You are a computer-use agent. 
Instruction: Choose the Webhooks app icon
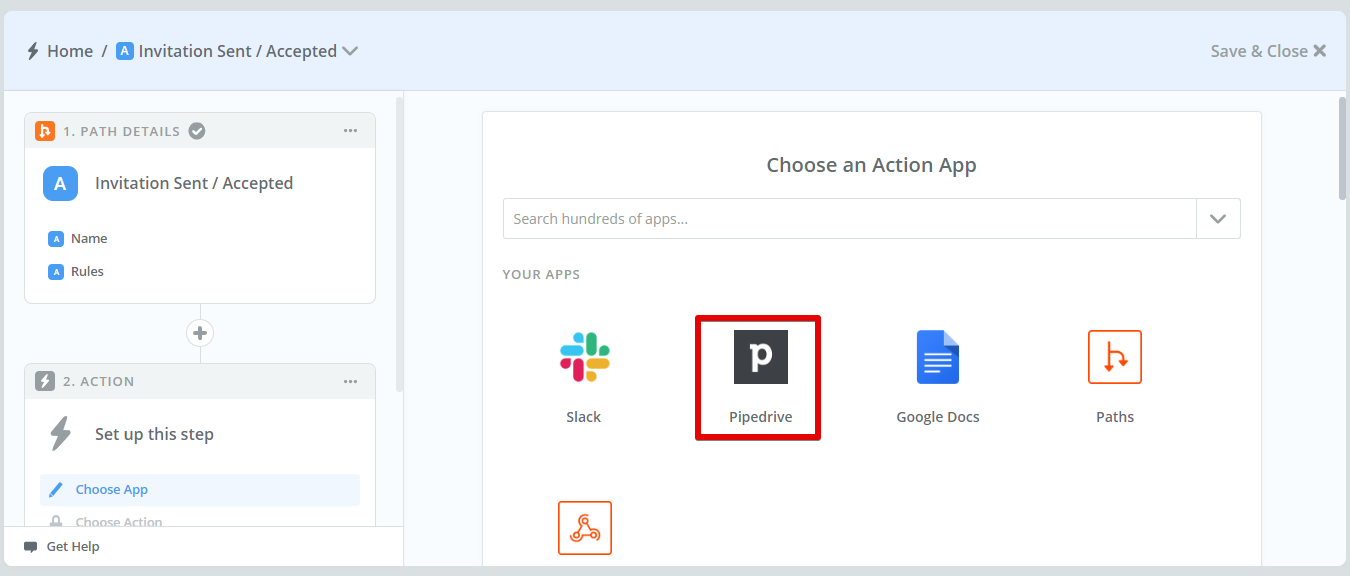[584, 528]
